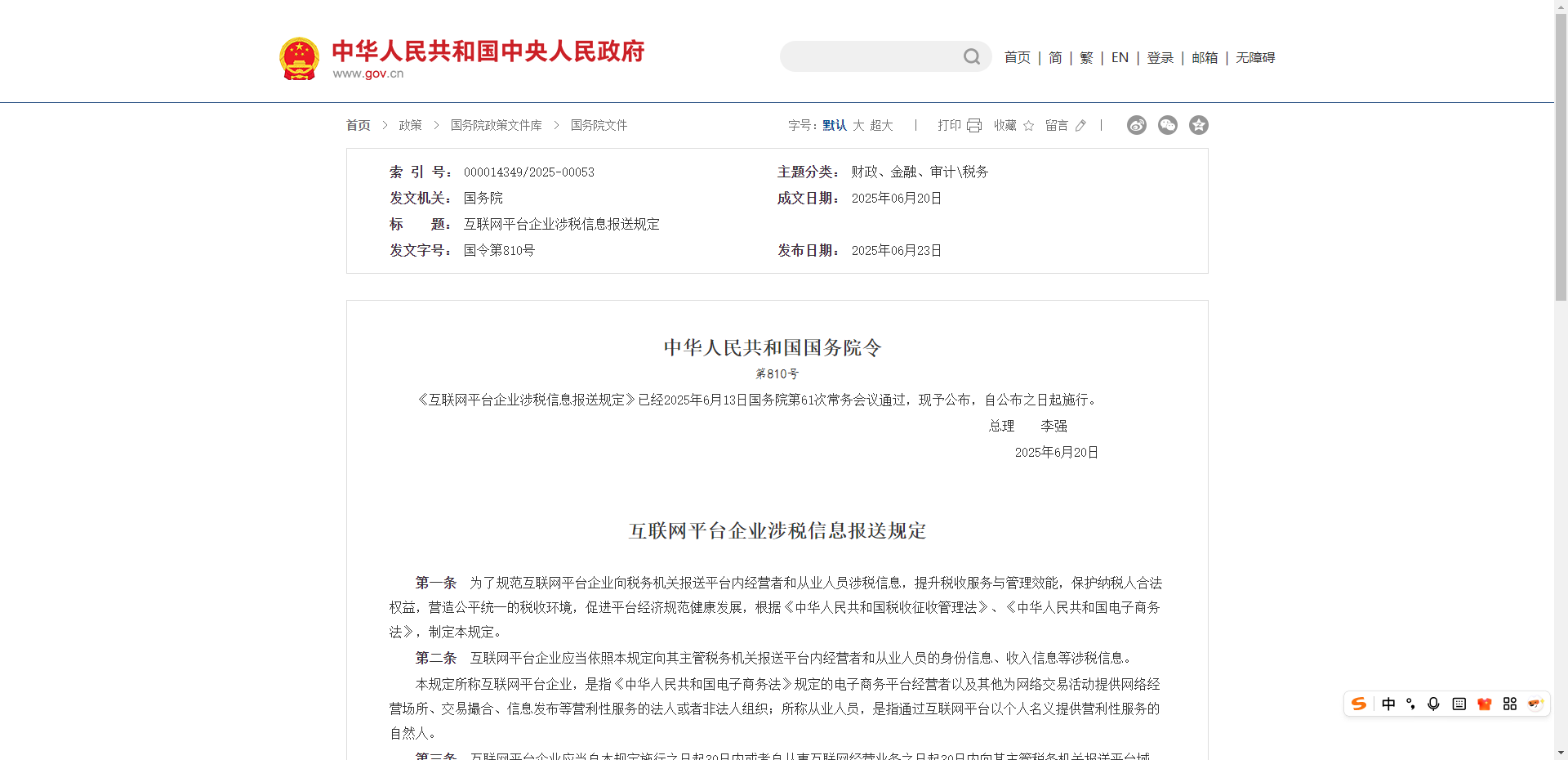
Task: Set font size to 大
Action: (x=858, y=125)
